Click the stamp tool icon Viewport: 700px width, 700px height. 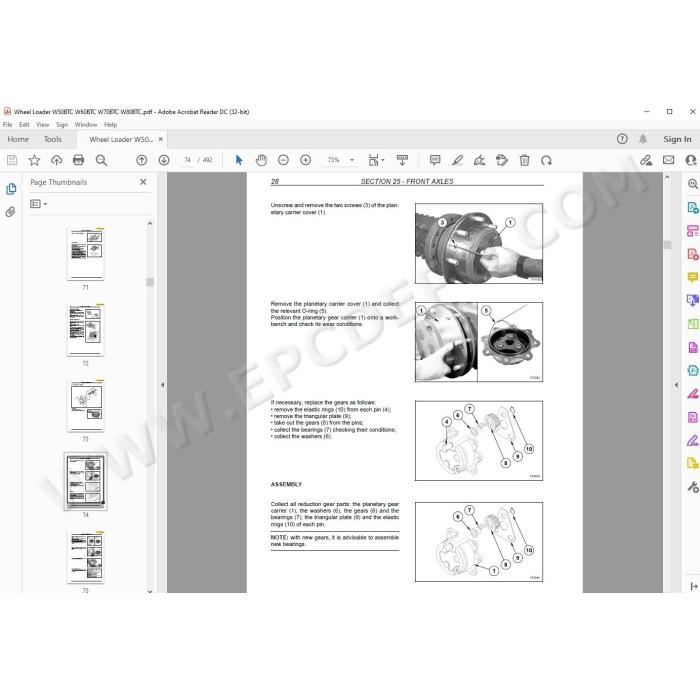click(x=502, y=160)
